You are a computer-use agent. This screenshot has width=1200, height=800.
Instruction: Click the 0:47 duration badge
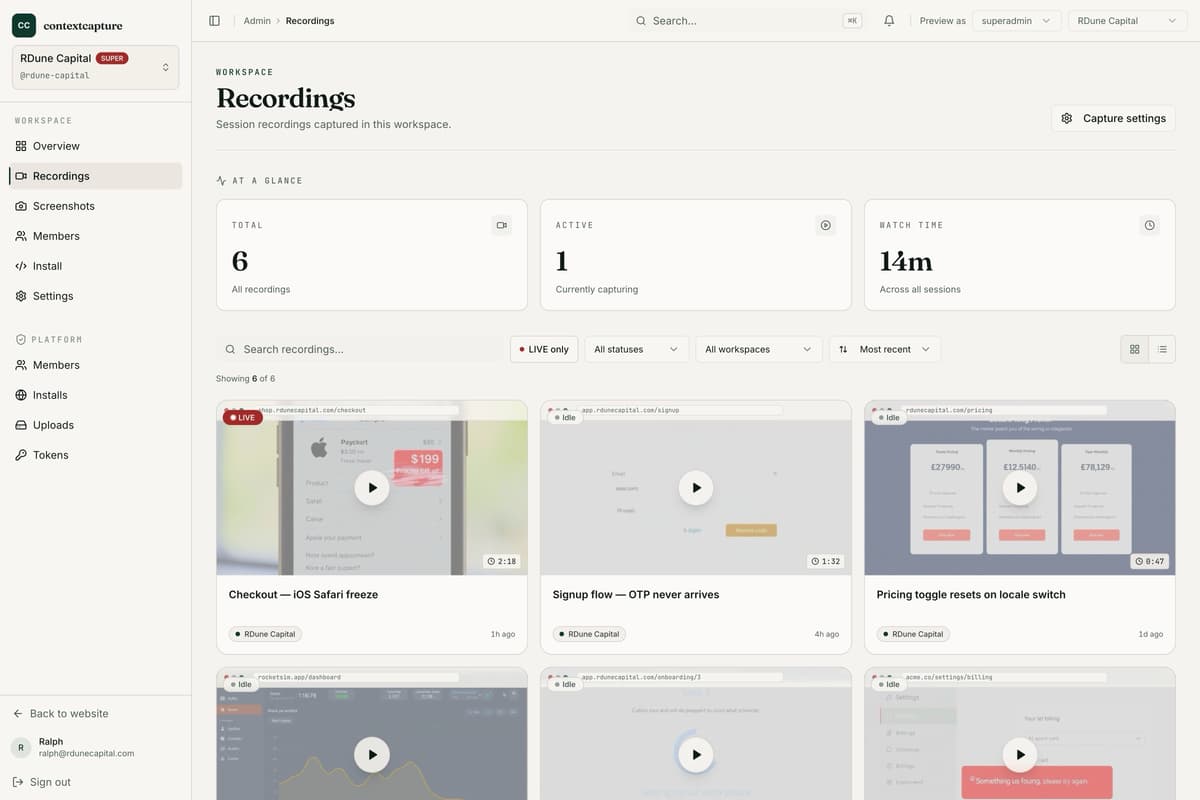(x=1150, y=561)
